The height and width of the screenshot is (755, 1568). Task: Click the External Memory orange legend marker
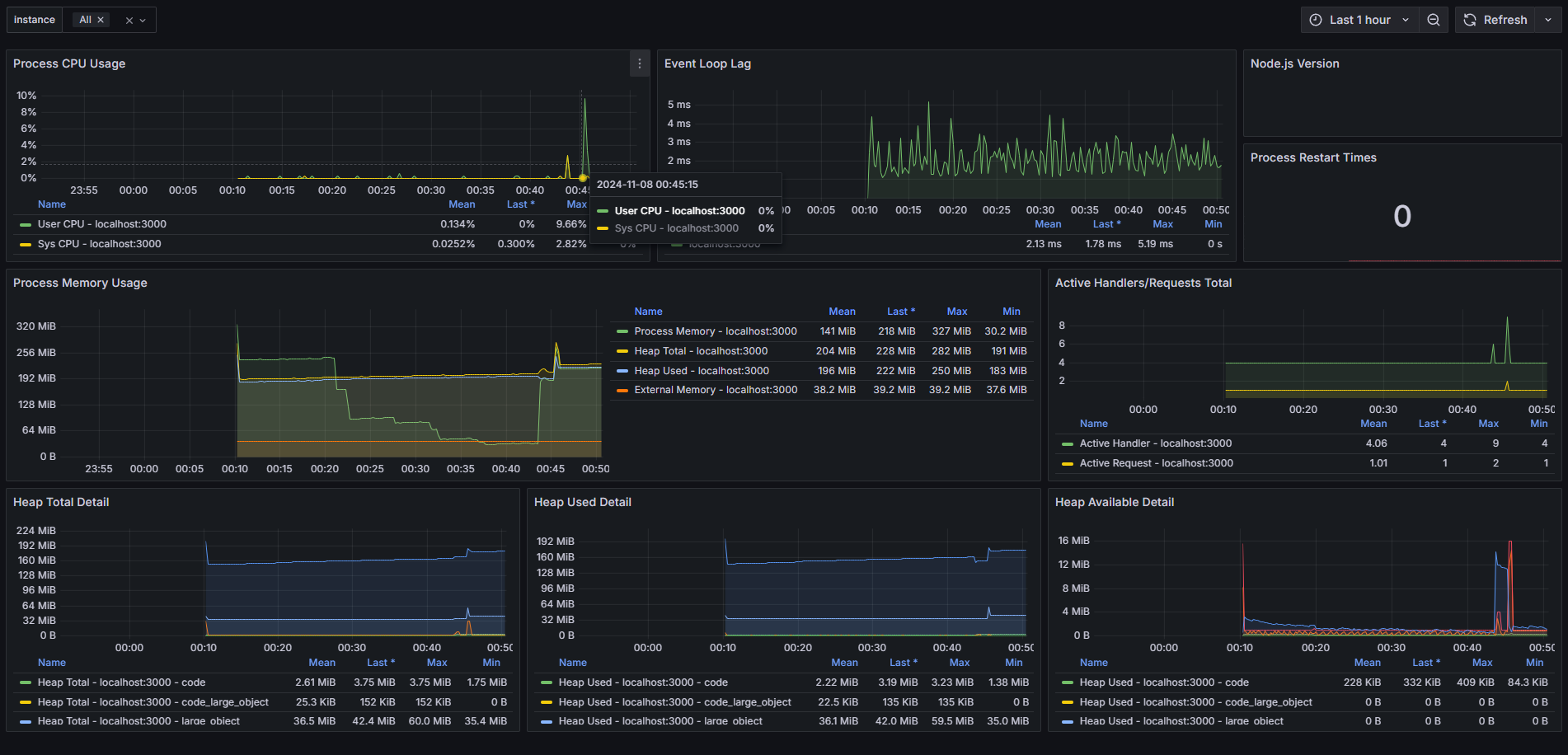(x=622, y=391)
